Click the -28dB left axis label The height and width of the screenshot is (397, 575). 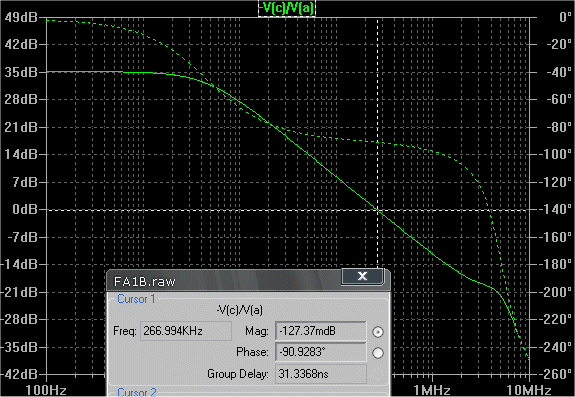coord(20,319)
